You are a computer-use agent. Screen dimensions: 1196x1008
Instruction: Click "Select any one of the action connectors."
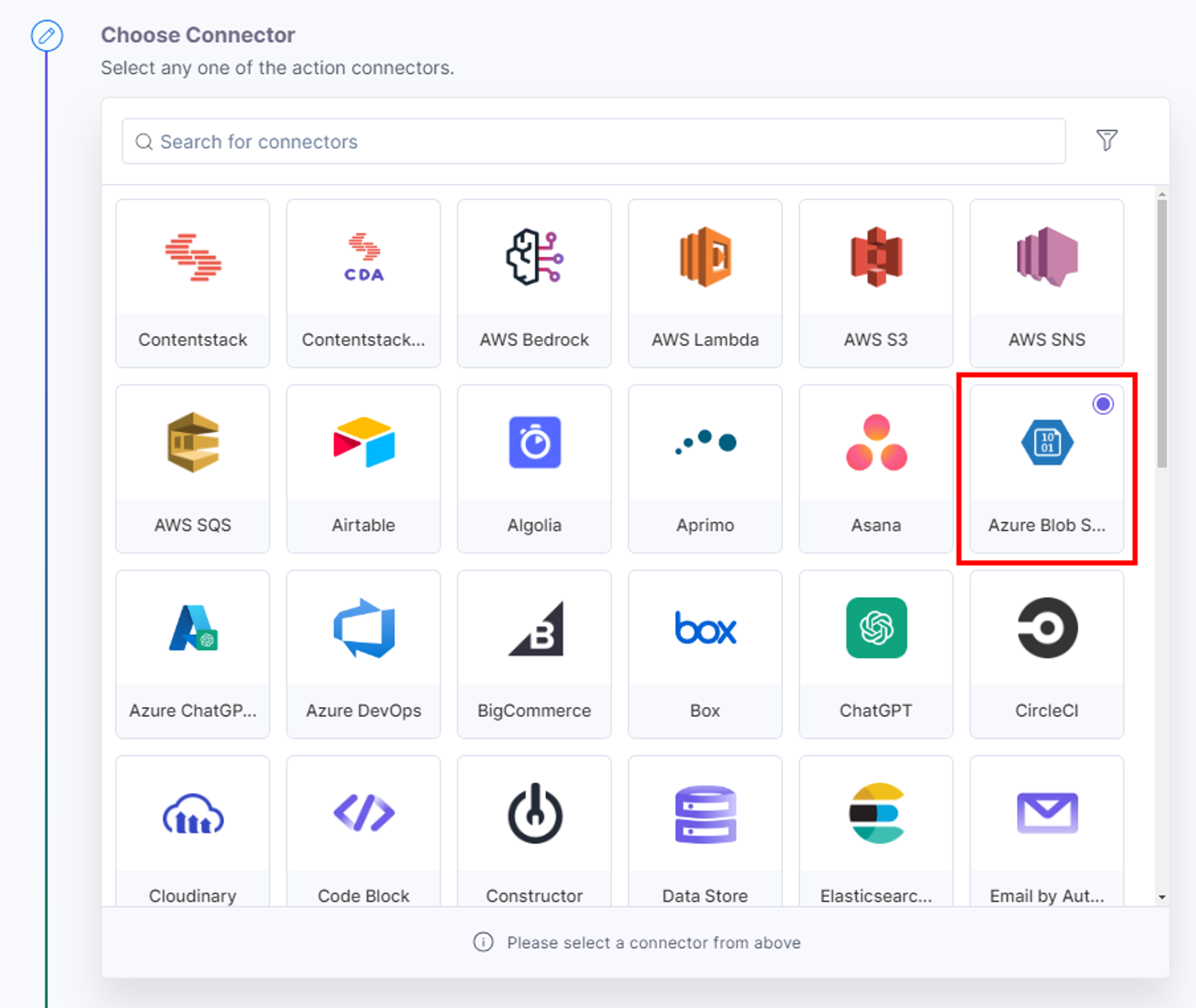coord(277,68)
